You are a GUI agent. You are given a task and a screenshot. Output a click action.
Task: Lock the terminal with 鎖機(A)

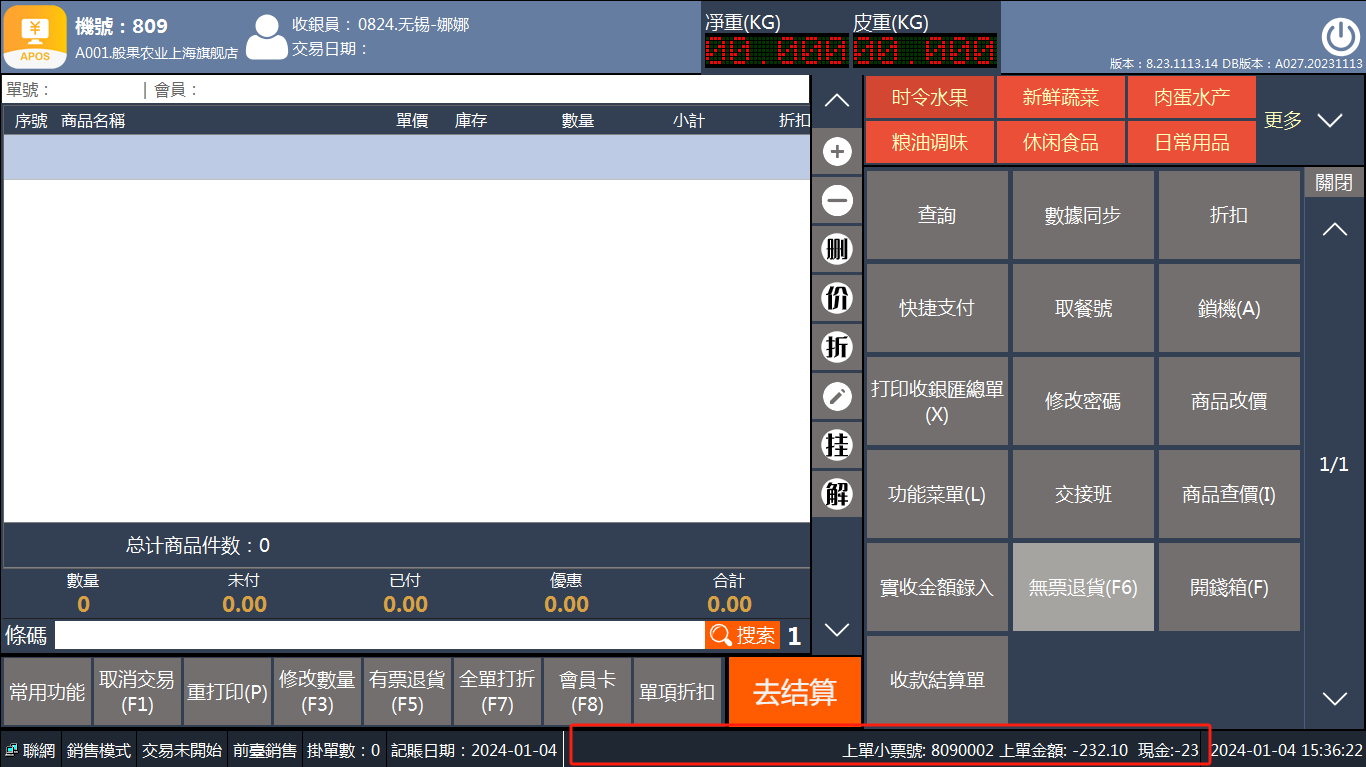click(x=1229, y=308)
